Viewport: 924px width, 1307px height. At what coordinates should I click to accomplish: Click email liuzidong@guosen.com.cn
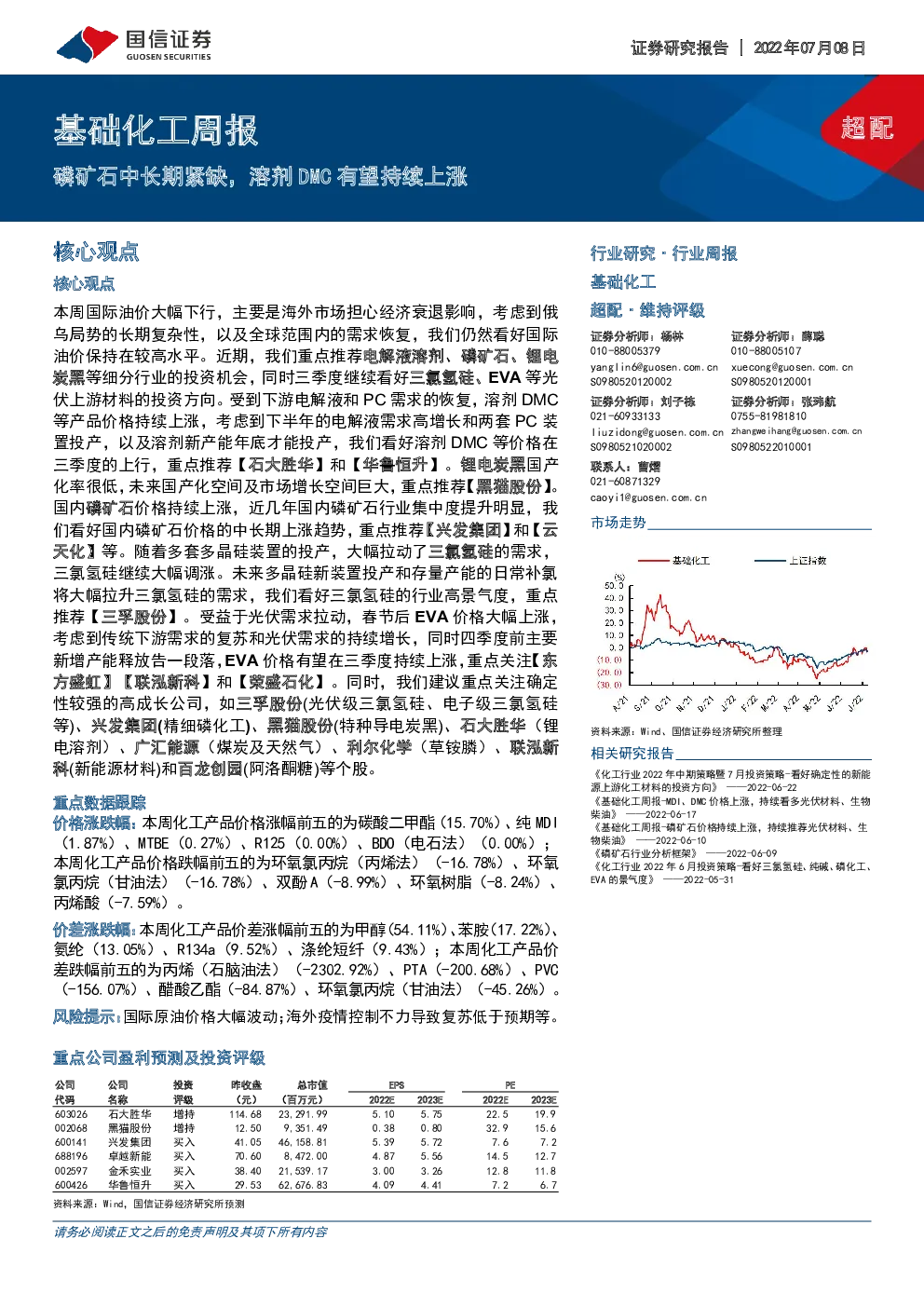(657, 432)
